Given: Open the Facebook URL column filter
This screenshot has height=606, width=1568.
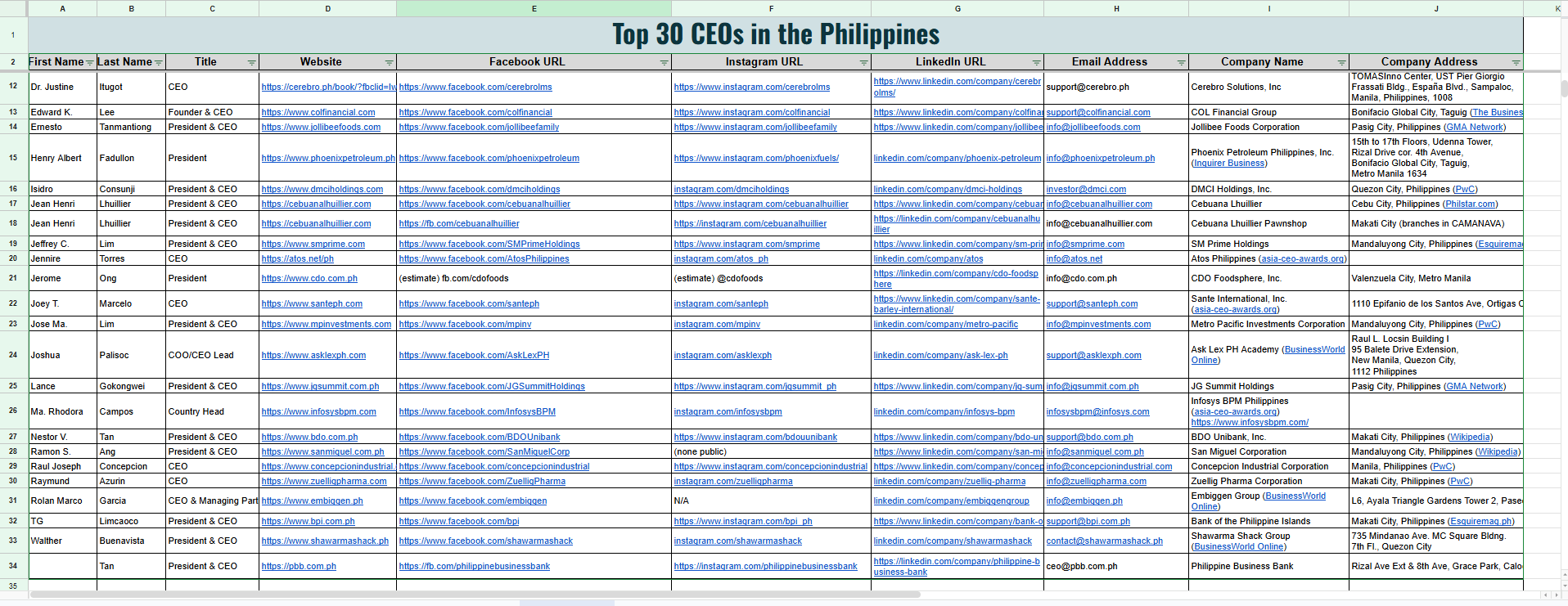Looking at the screenshot, I should coord(665,62).
